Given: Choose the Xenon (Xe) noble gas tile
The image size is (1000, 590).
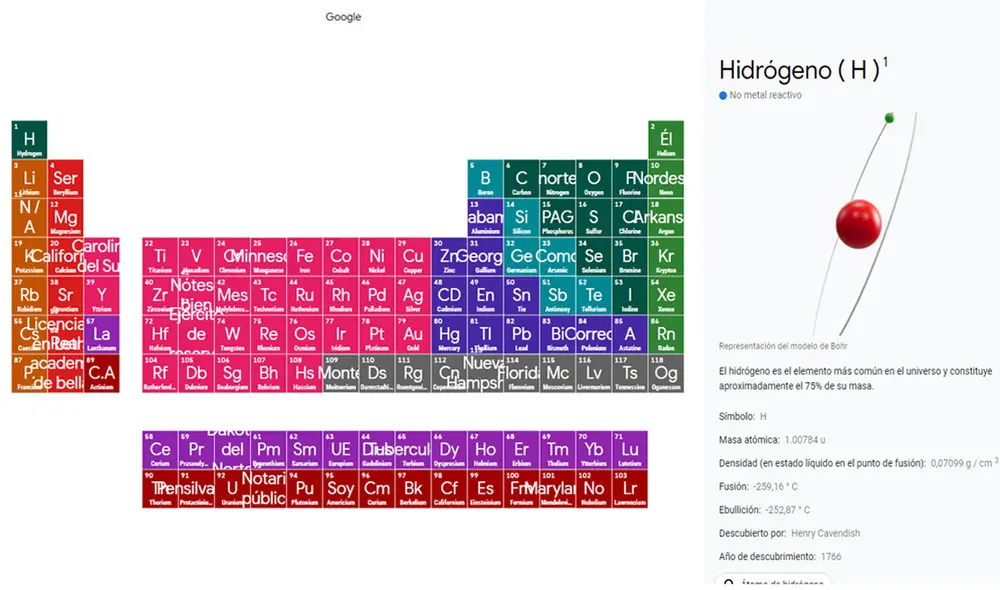Looking at the screenshot, I should click(x=666, y=296).
